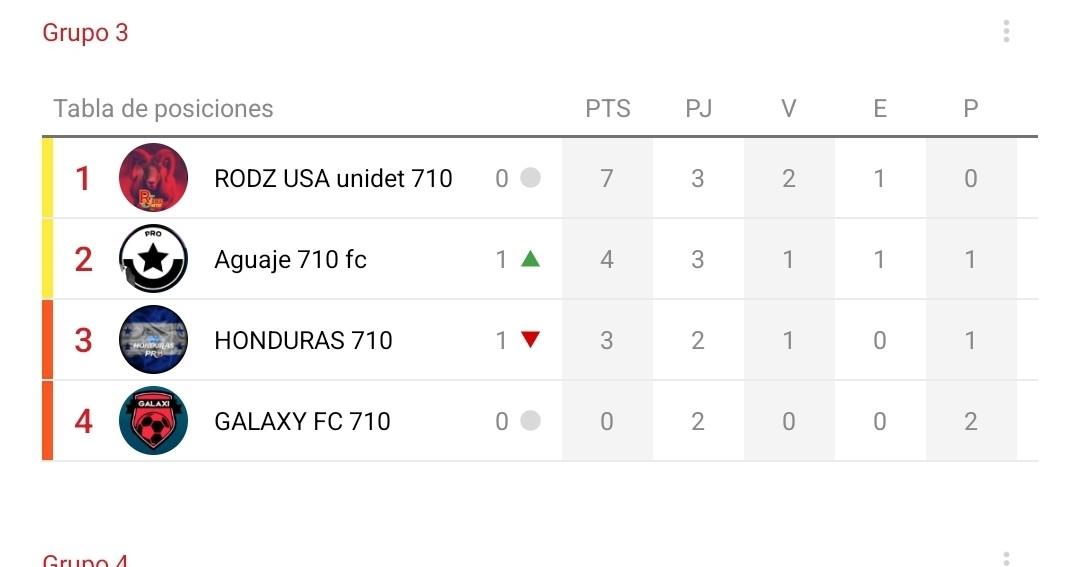Open the Aguaje 710 fc team name

click(x=290, y=260)
